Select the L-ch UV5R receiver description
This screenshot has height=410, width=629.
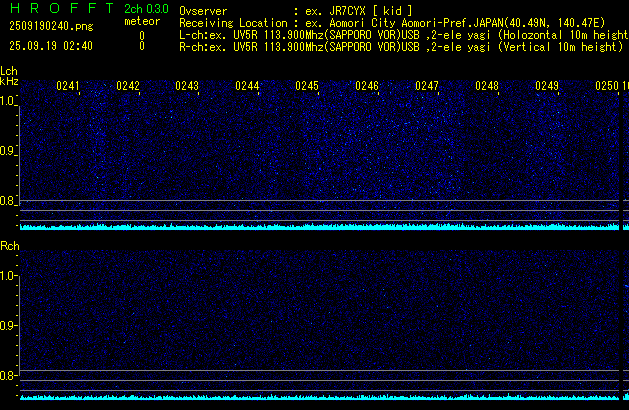[400, 34]
